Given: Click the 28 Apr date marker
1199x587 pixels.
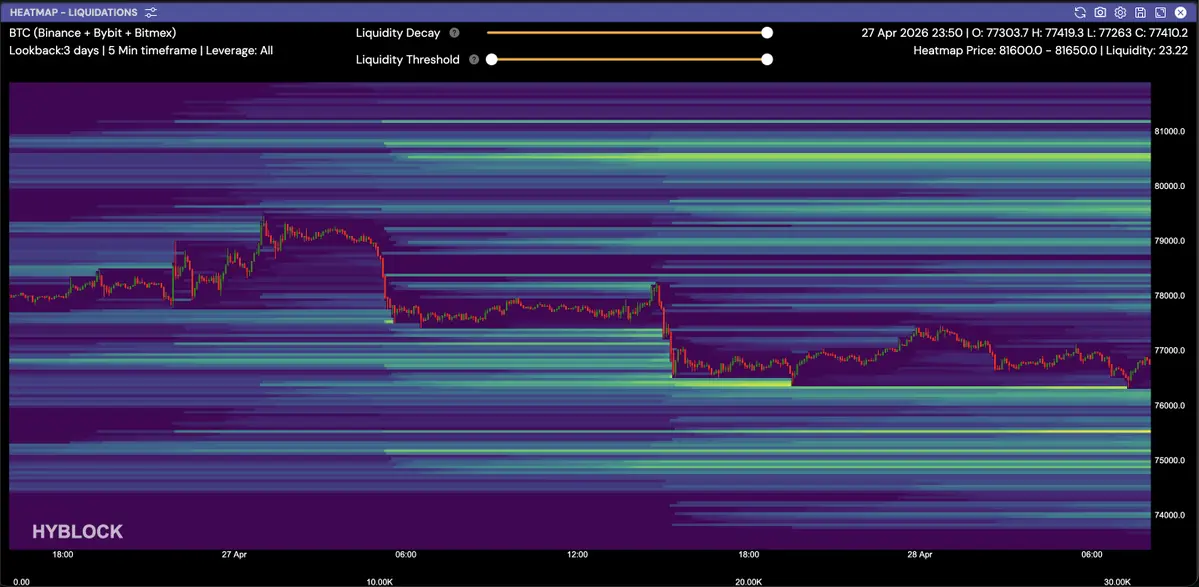Looking at the screenshot, I should coord(919,554).
